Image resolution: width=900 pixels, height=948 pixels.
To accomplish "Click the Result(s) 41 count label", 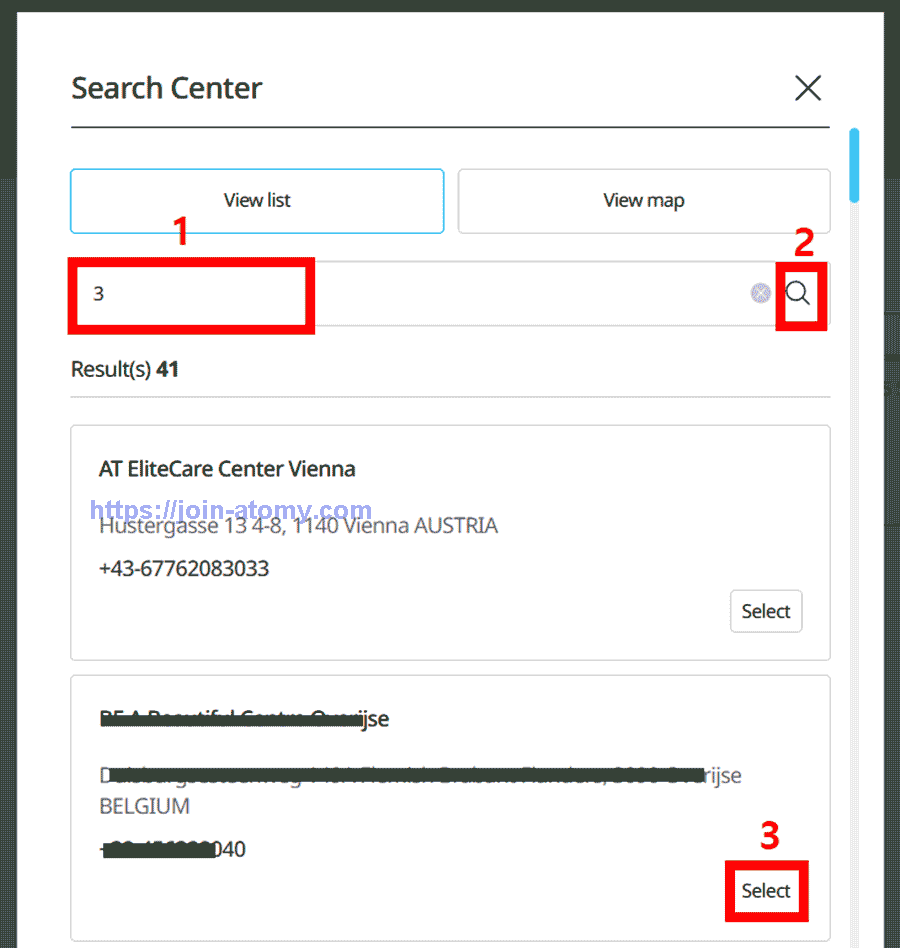I will click(x=125, y=370).
